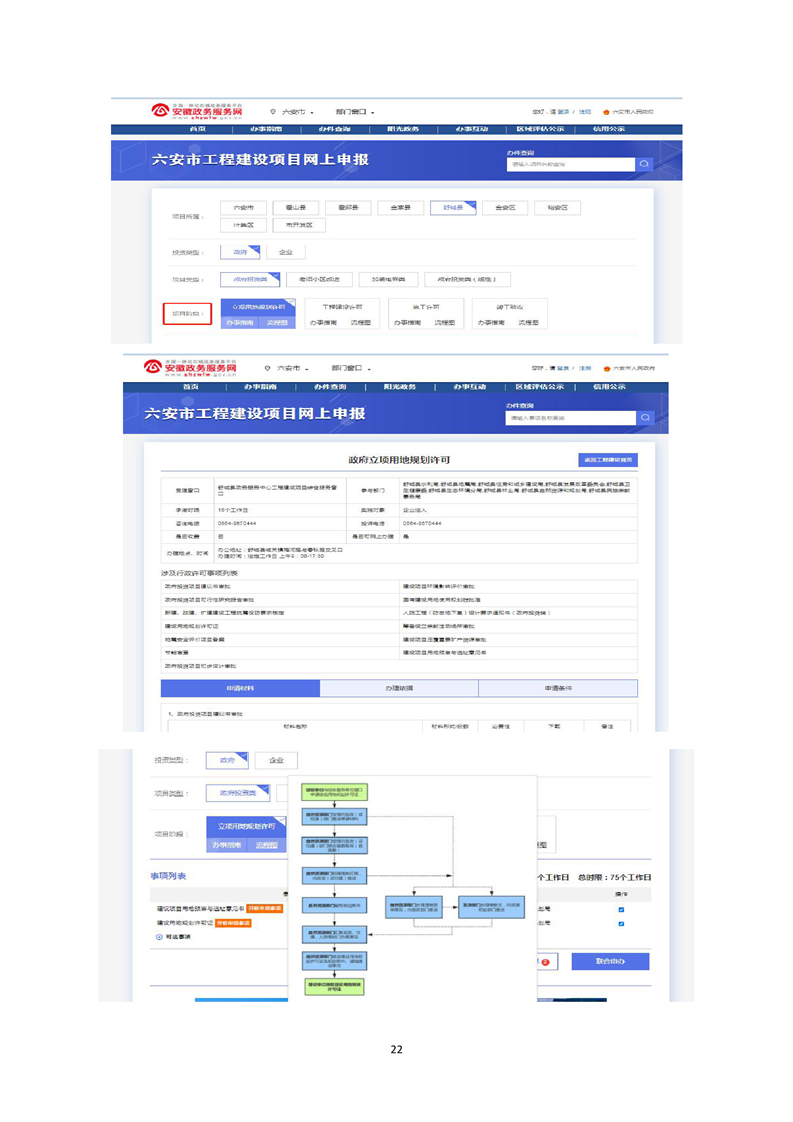Select 霍山县 under 项目所属

point(296,208)
